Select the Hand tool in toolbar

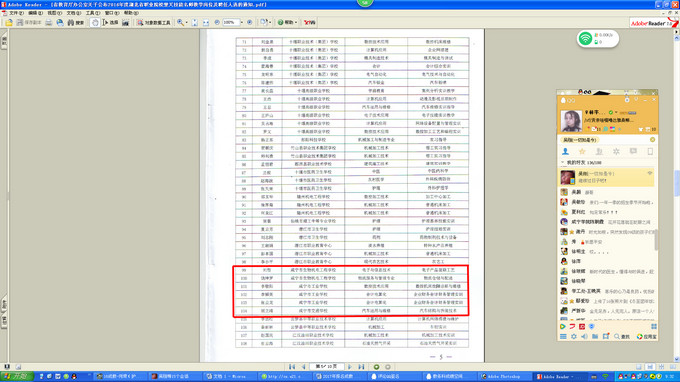click(x=95, y=23)
